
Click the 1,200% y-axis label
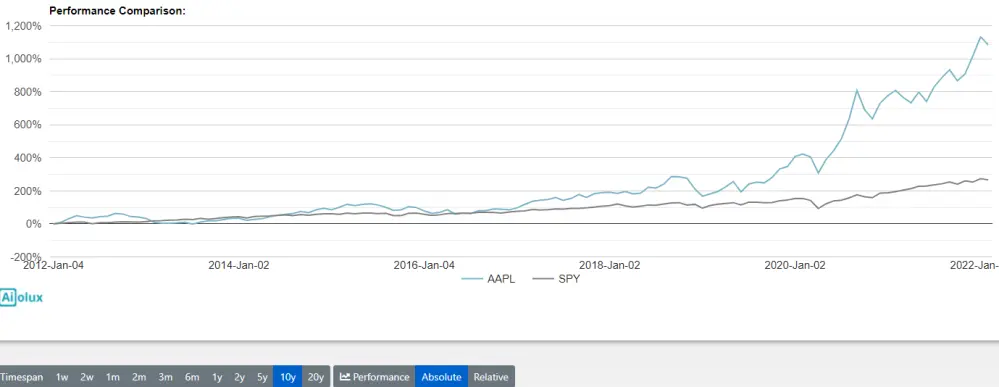coord(23,26)
